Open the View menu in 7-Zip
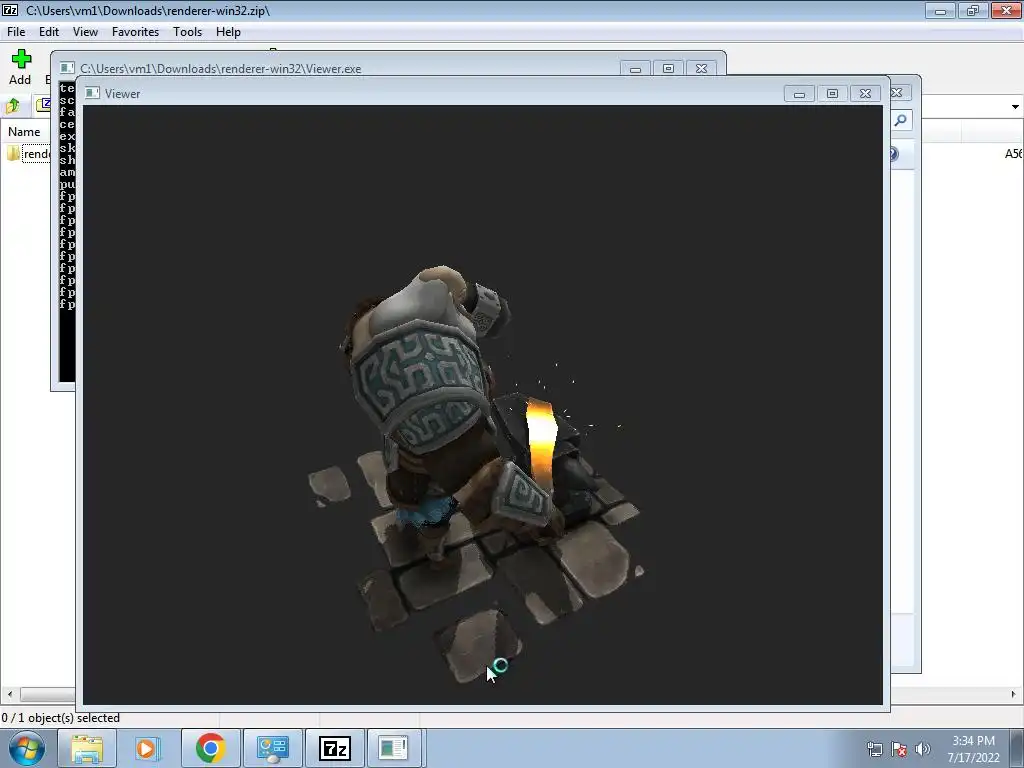Image resolution: width=1024 pixels, height=768 pixels. (85, 31)
